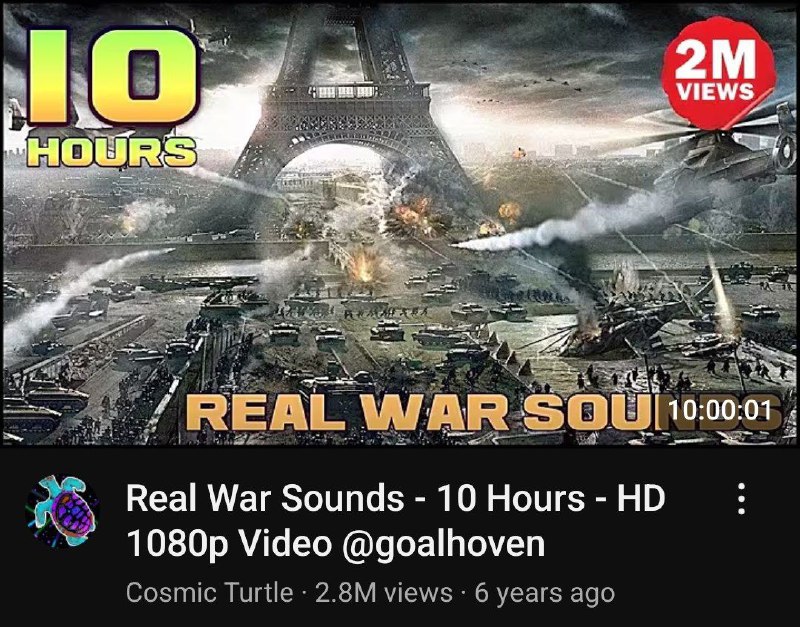The height and width of the screenshot is (627, 800).
Task: Open the three-dot more options menu
Action: 741,498
